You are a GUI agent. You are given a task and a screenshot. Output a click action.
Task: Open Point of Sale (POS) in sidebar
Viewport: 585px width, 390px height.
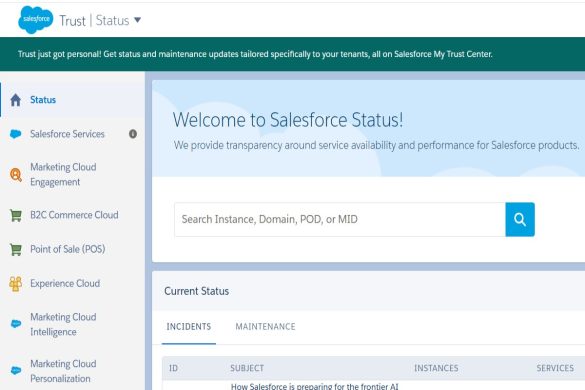point(68,249)
